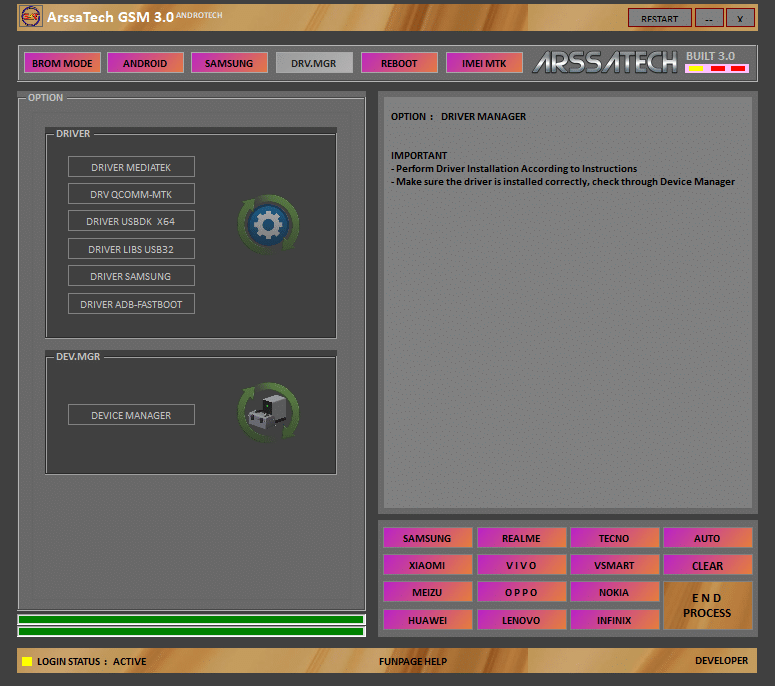Click the device manager computer icon

click(267, 411)
